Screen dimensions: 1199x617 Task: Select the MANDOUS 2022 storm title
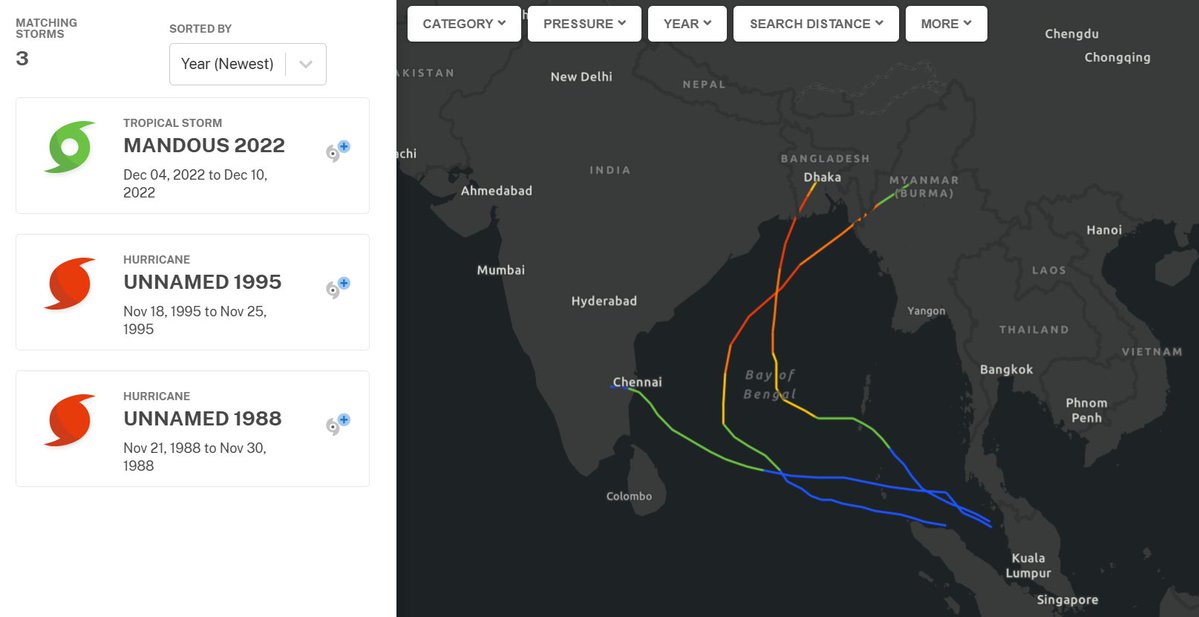pyautogui.click(x=204, y=145)
